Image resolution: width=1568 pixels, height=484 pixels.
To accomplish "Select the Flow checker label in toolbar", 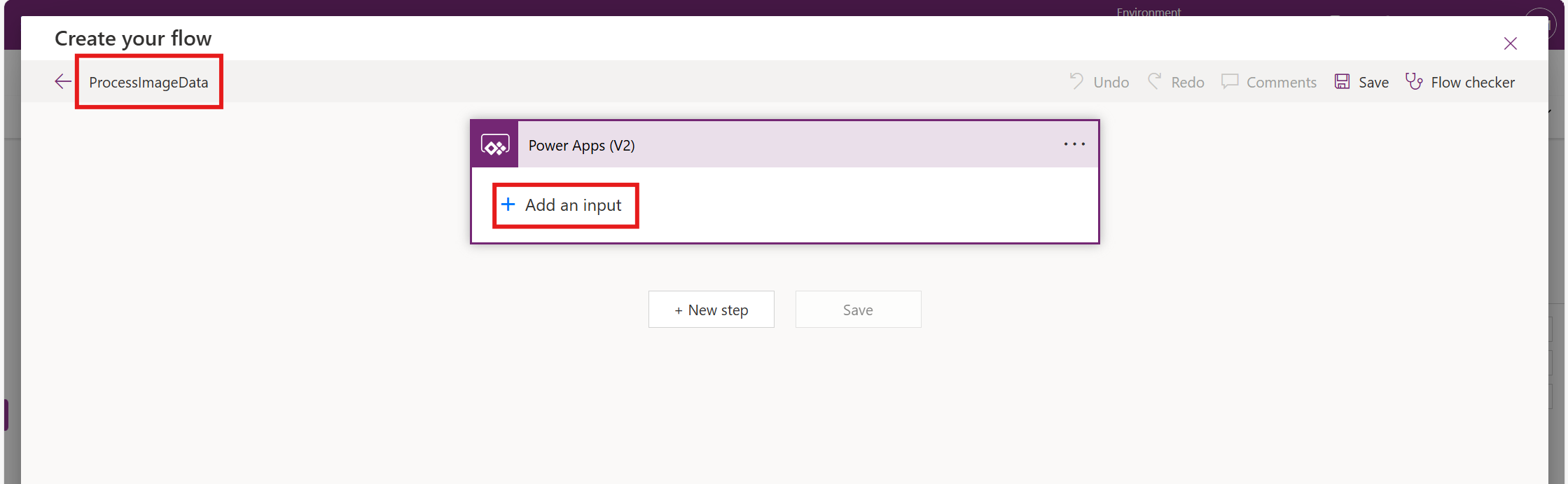I will [x=1473, y=83].
